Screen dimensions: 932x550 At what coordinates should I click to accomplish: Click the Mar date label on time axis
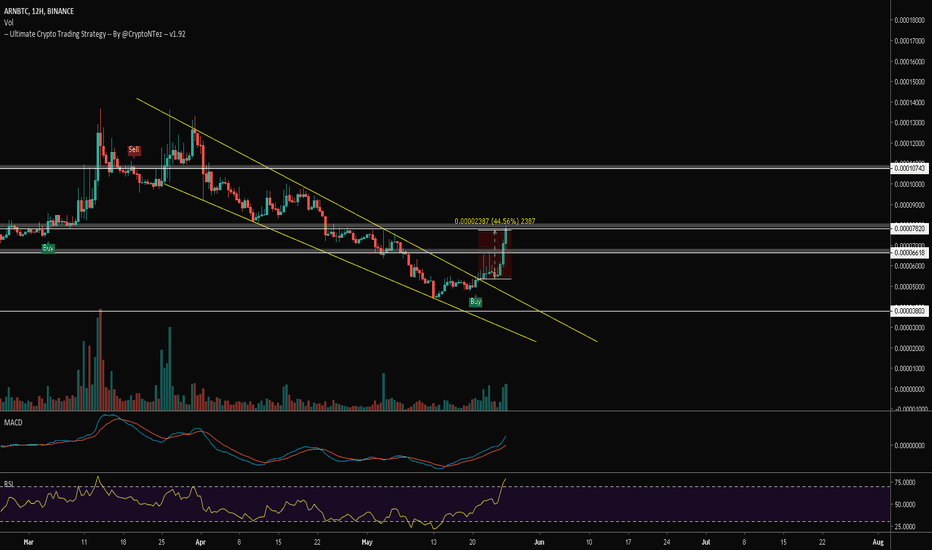tap(29, 542)
